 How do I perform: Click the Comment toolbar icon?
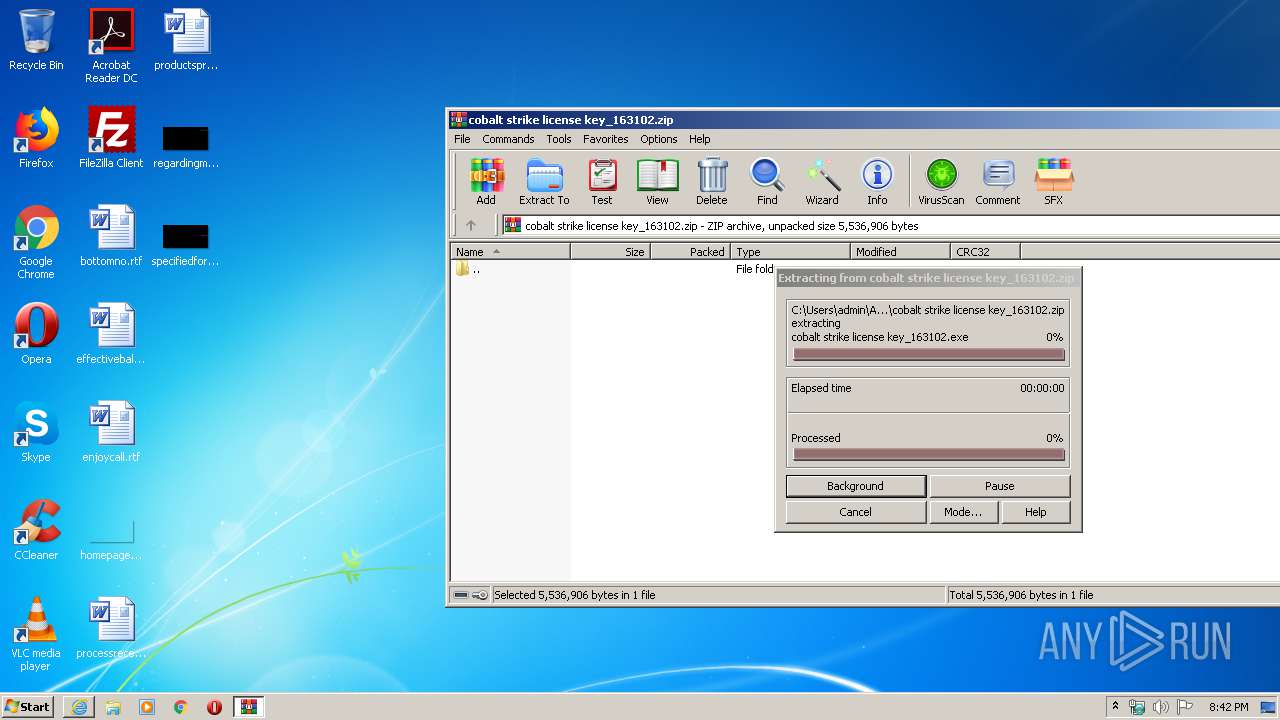click(998, 181)
